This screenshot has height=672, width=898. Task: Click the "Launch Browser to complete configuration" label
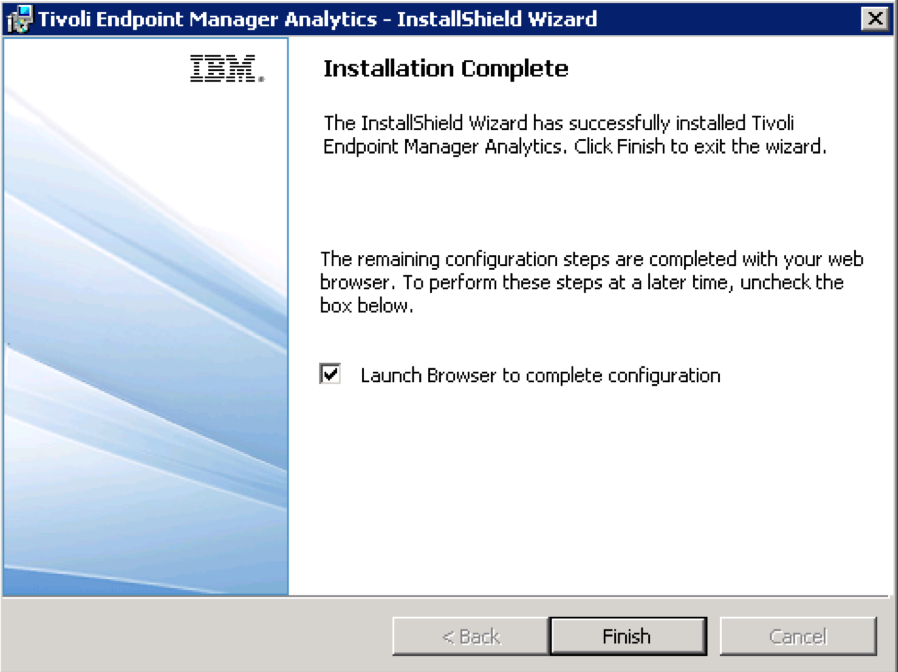click(540, 376)
